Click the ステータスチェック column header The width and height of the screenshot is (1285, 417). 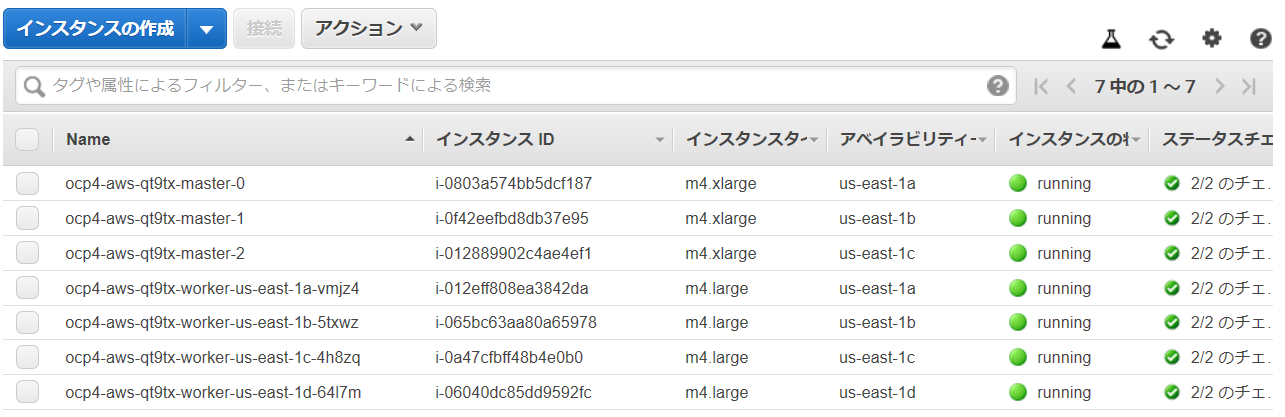point(1217,139)
